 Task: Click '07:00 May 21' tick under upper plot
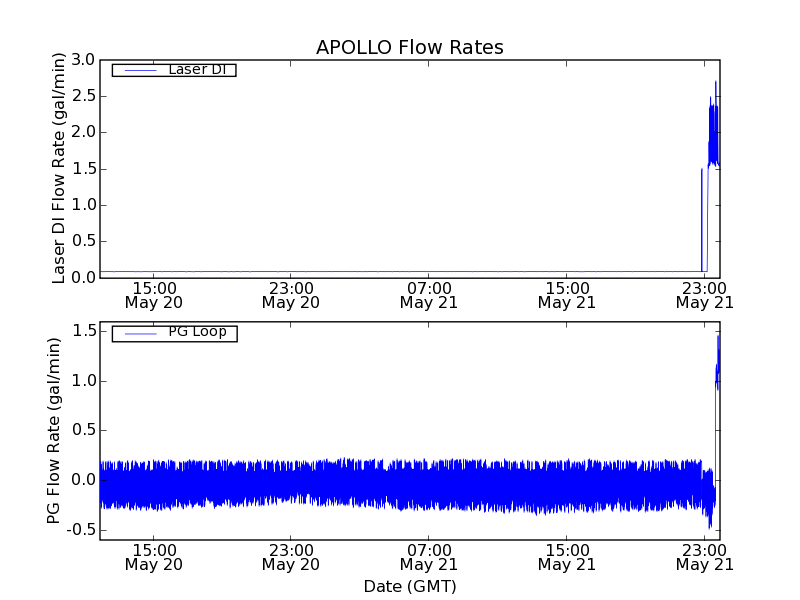click(x=428, y=294)
